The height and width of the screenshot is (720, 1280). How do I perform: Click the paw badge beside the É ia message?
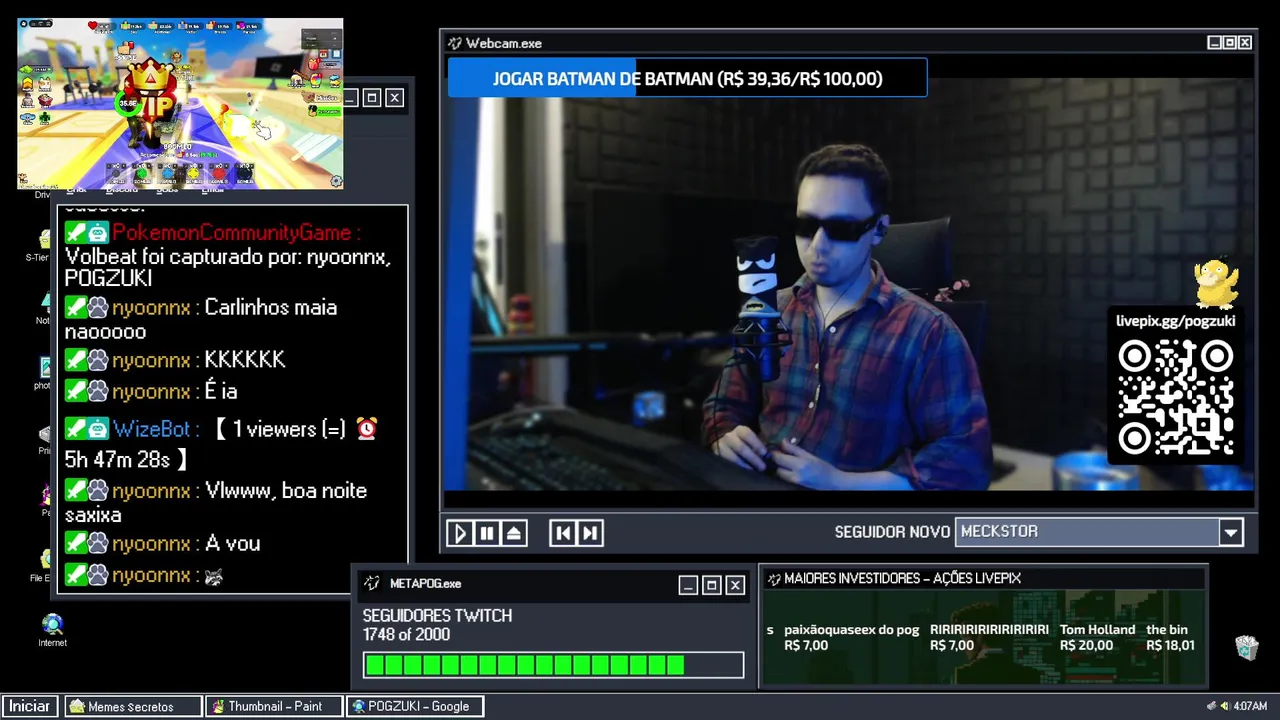click(x=98, y=391)
